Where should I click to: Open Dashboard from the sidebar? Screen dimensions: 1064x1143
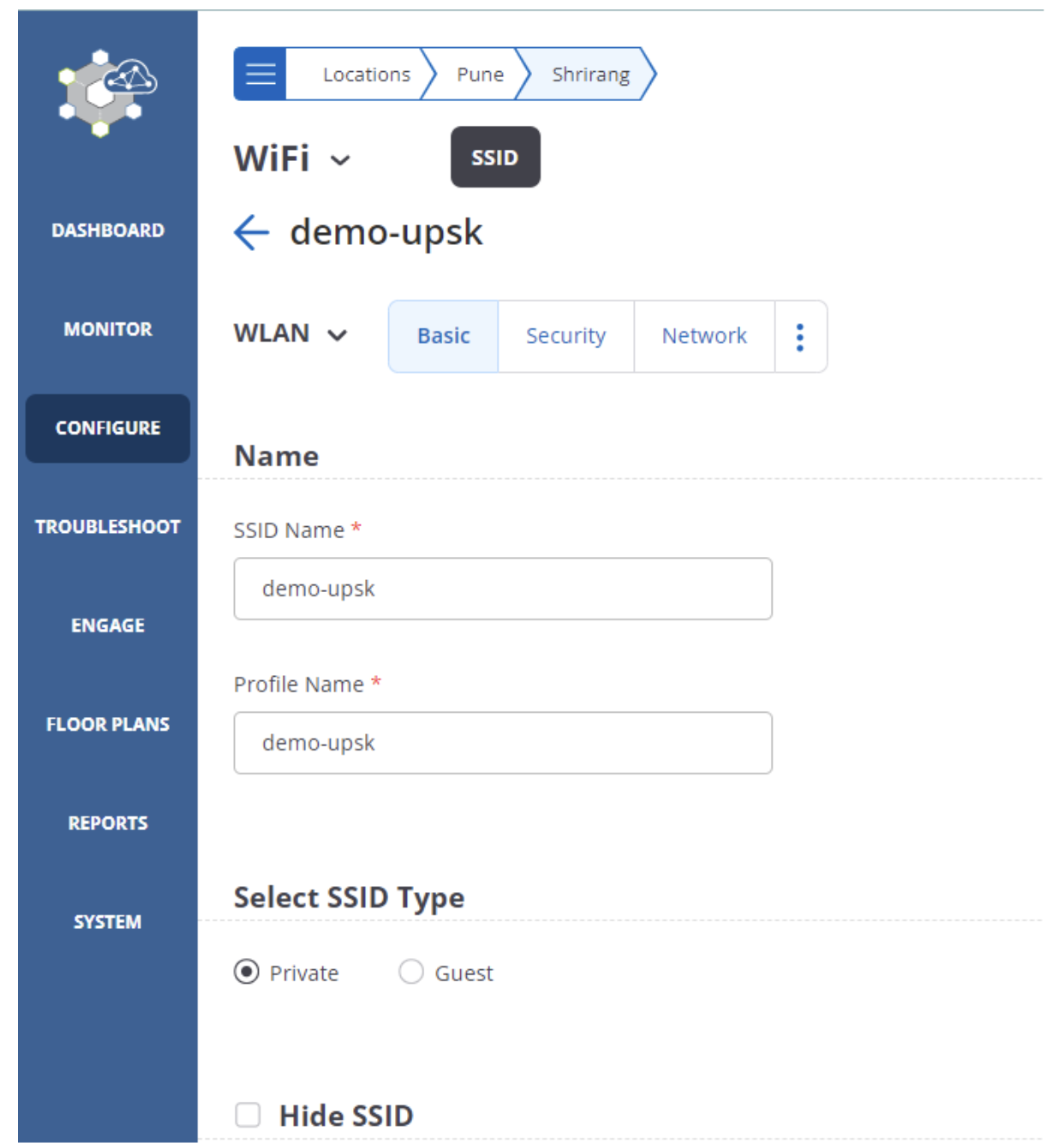(108, 230)
